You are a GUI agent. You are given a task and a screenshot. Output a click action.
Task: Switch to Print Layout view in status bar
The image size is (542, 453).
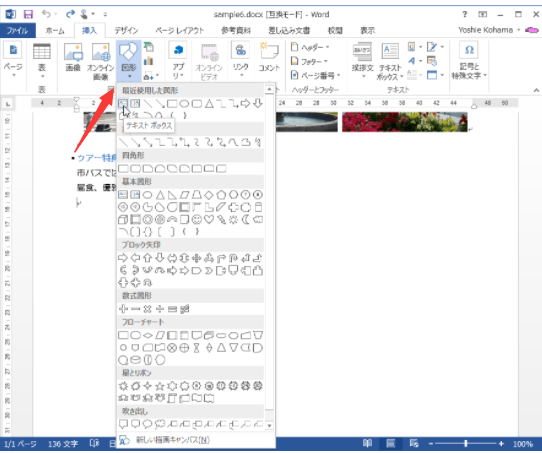point(391,443)
